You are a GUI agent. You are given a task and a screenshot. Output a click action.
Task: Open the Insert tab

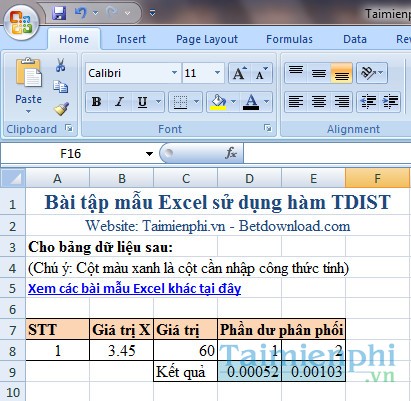click(x=131, y=39)
